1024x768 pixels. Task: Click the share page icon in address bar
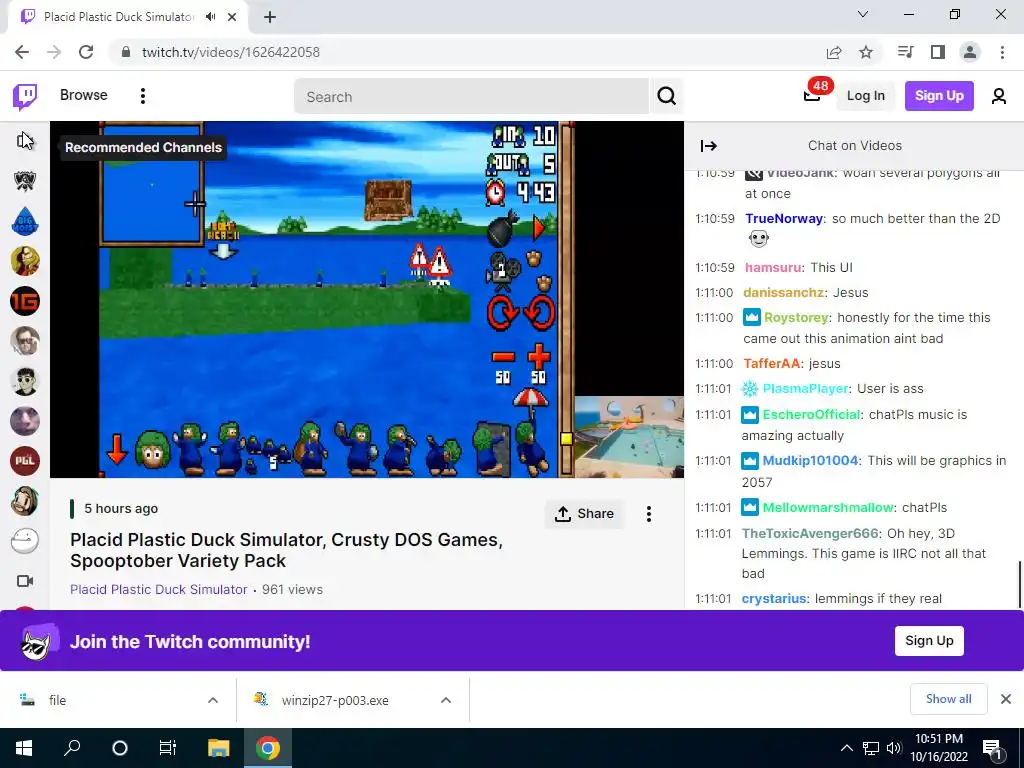[x=834, y=52]
